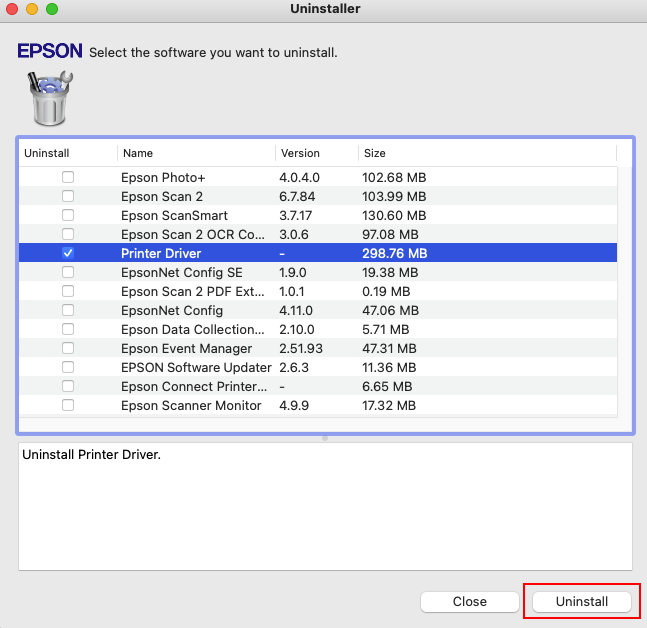
Task: Select the Epson Scan 2 PDF Ext... name
Action: coord(193,291)
